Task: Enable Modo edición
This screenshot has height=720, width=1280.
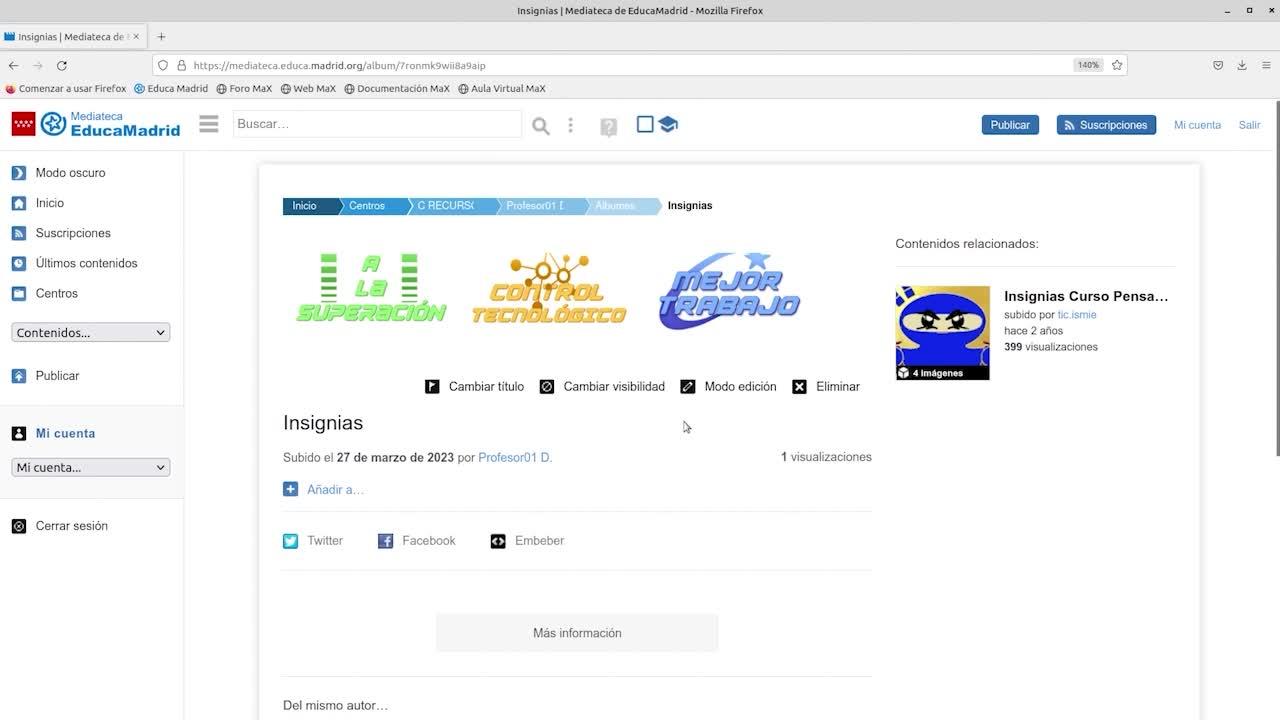Action: [x=728, y=387]
